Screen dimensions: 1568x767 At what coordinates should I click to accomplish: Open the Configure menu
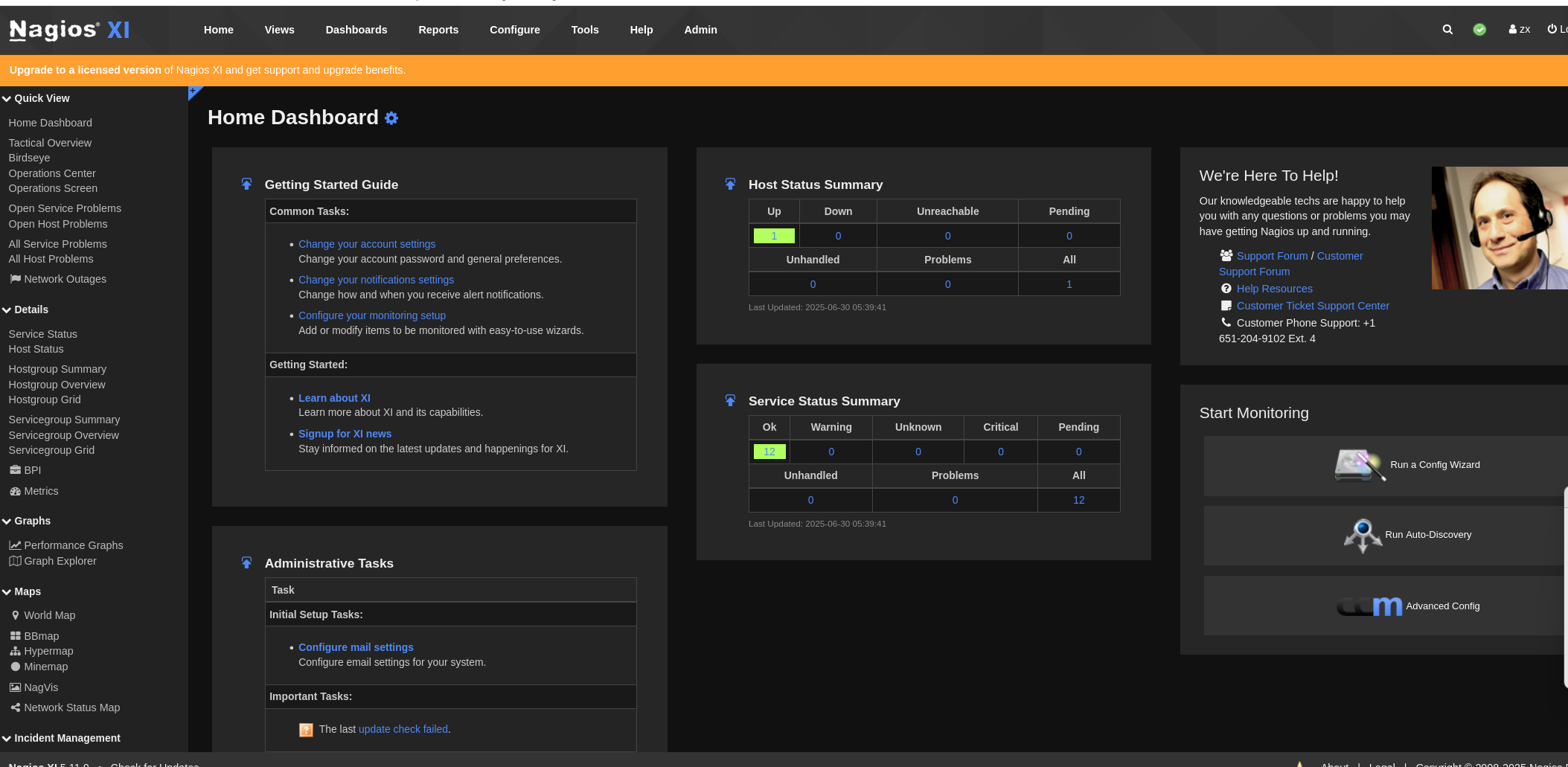(x=515, y=30)
